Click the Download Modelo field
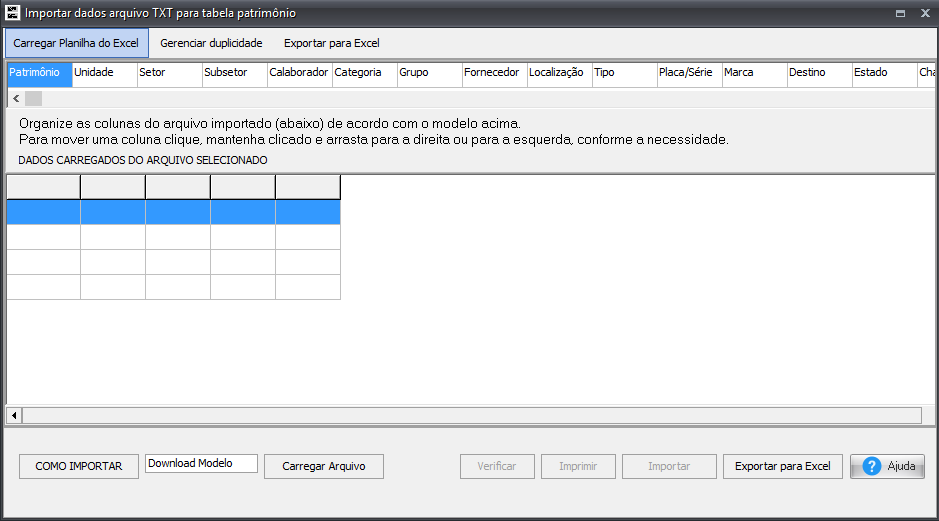The width and height of the screenshot is (939, 521). 201,464
